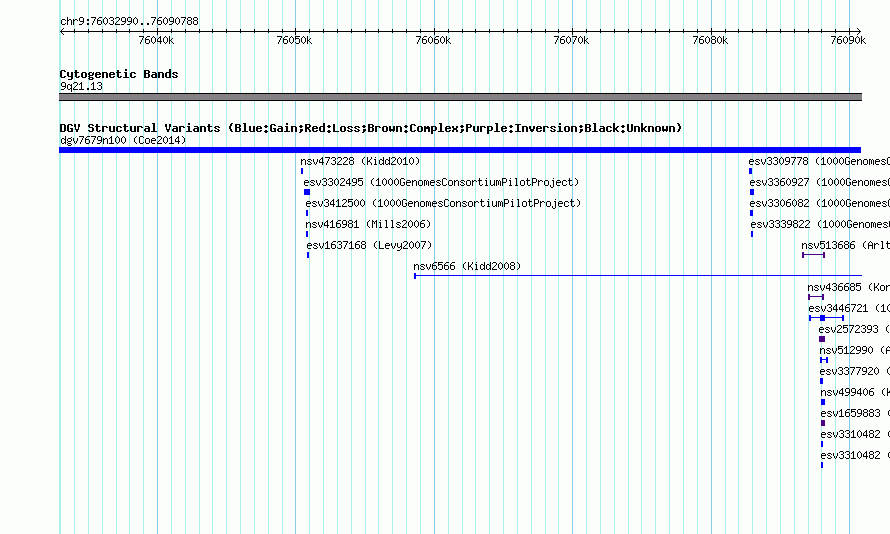Click the 76060k ruler position
This screenshot has height=534, width=890.
(433, 40)
